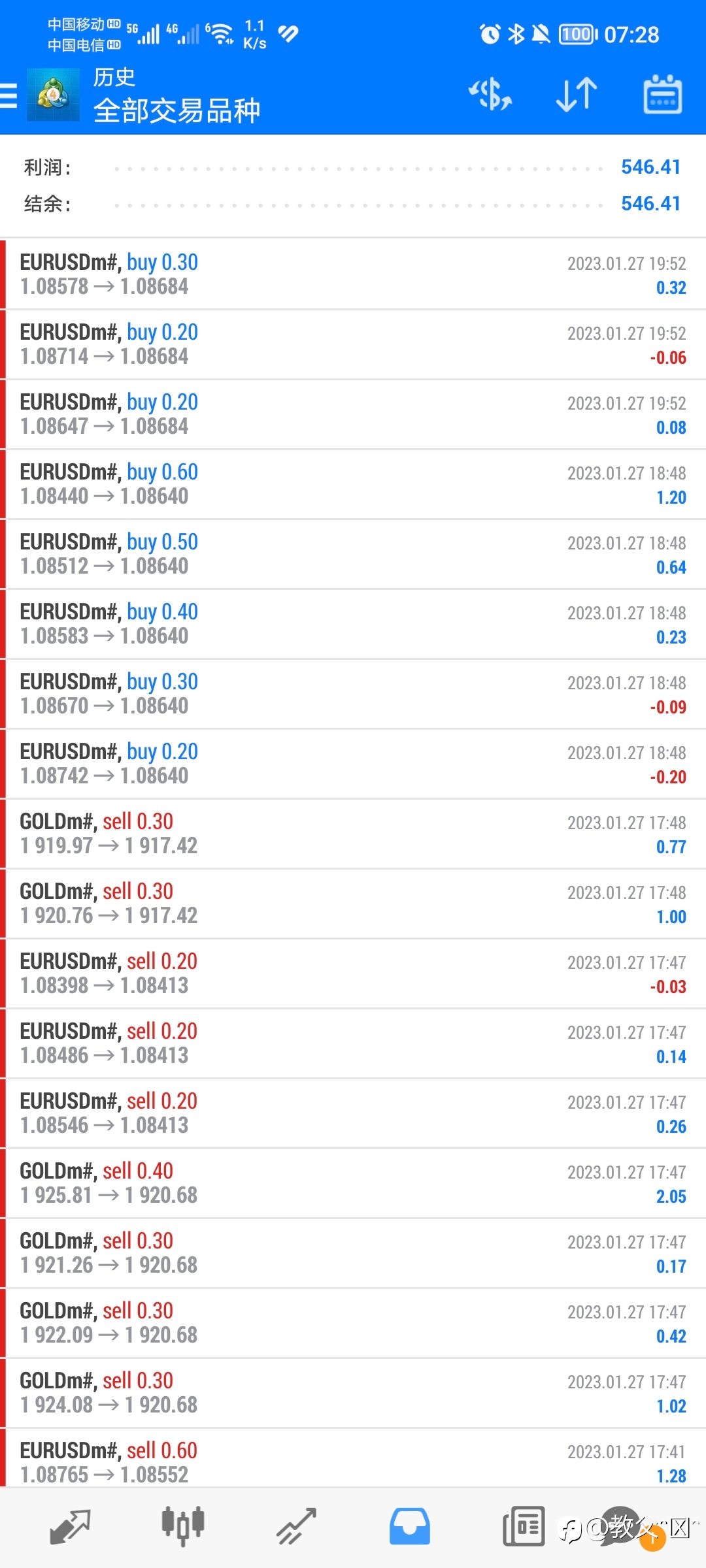Open the News tab icon

[524, 1526]
